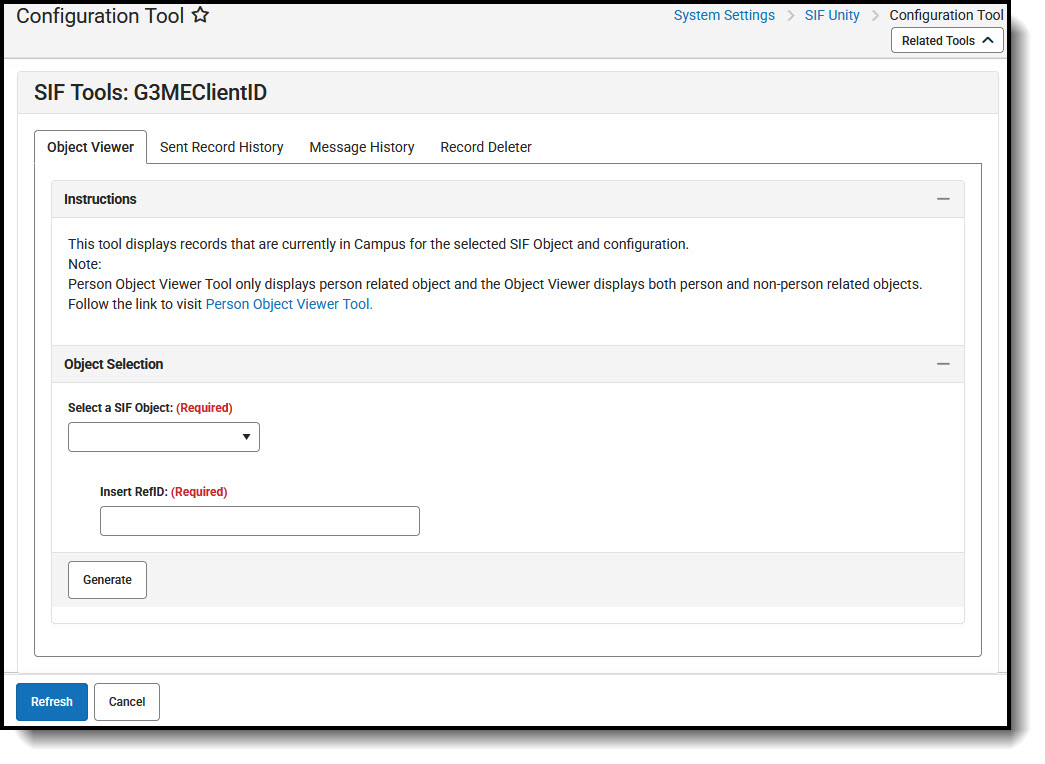Collapse the Instructions section using the minus icon

coord(943,198)
